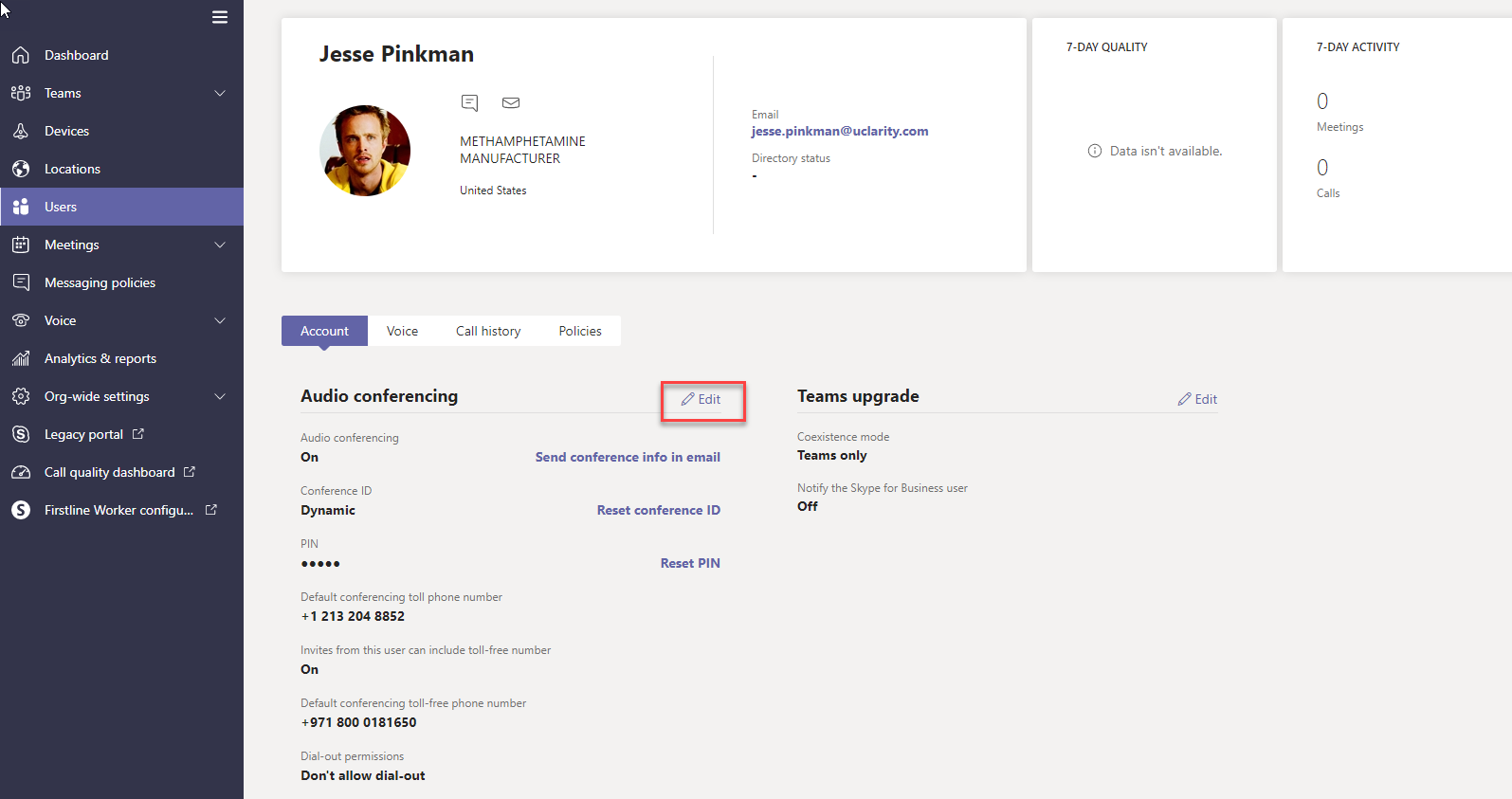Click Send conference info in email
Screen dimensions: 1512x799
coord(628,457)
